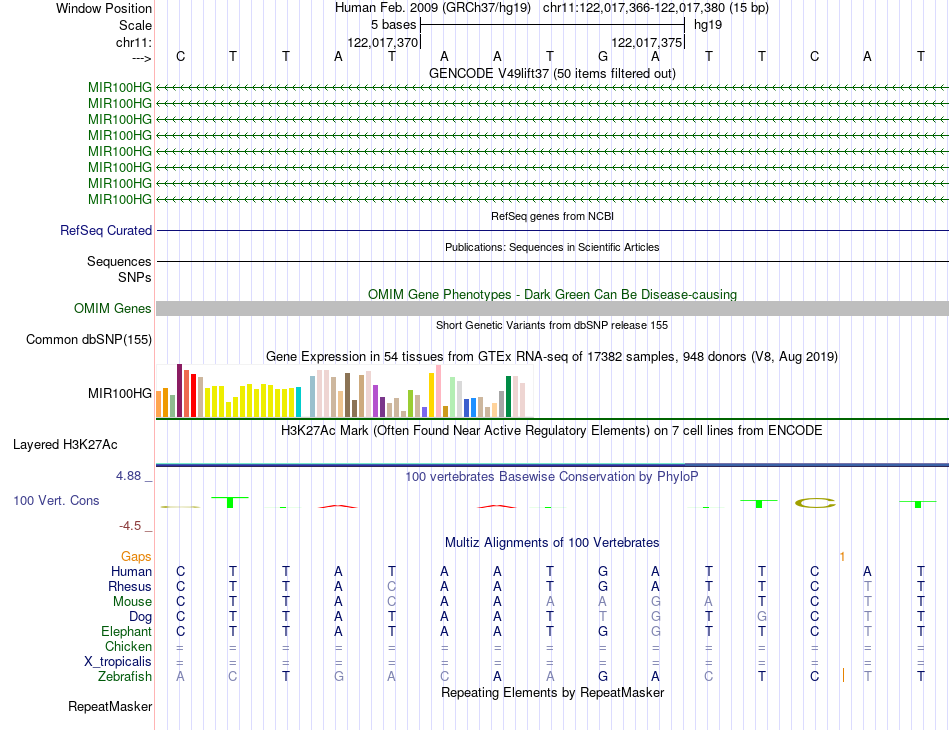Open Repeating Elements by RepeatMasker title
This screenshot has height=730, width=950.
click(x=552, y=692)
